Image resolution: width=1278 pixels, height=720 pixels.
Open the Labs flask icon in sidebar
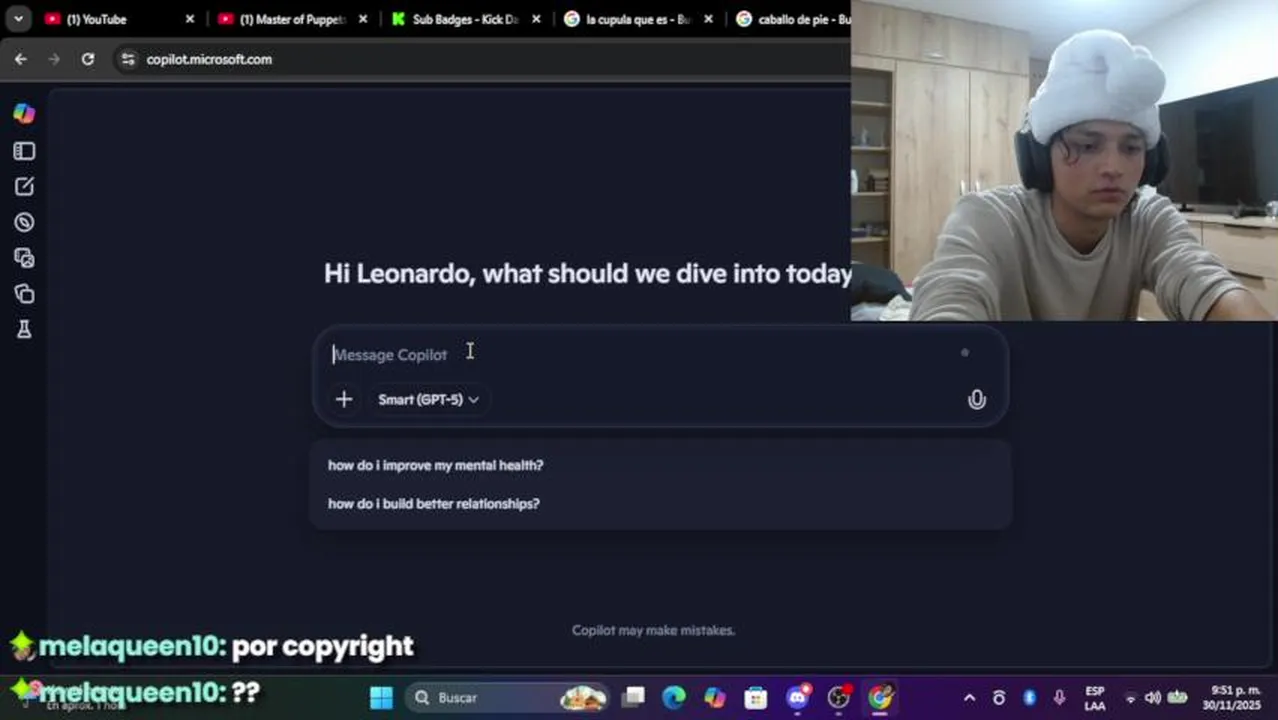[x=24, y=329]
